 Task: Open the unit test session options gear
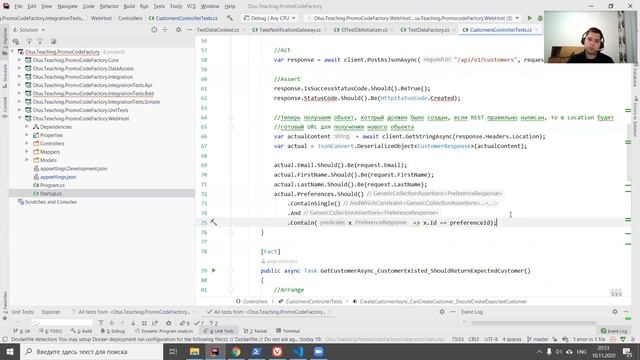(168, 323)
